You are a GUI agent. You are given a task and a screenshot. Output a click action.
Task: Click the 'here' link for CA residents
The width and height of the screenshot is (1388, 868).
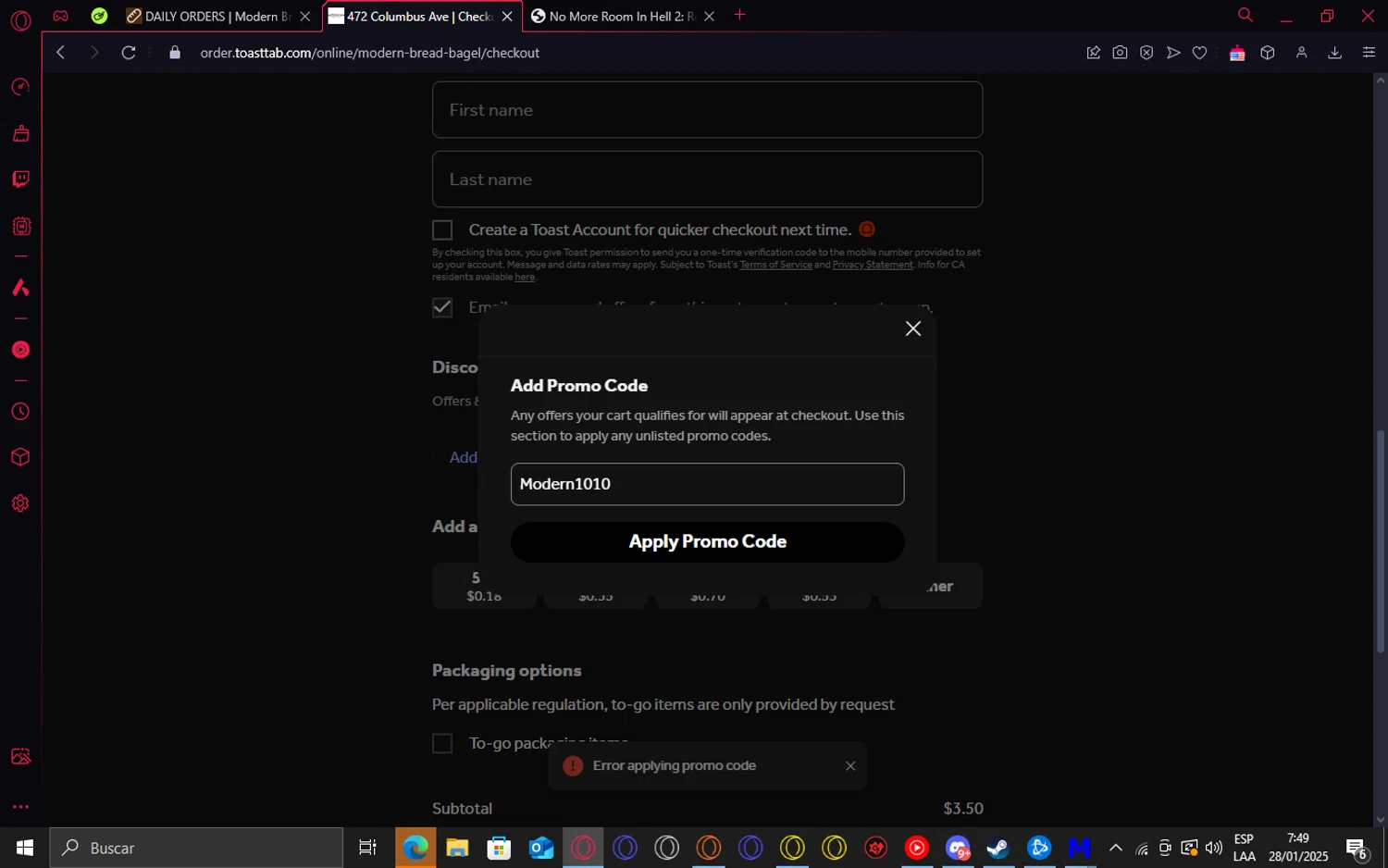(525, 277)
